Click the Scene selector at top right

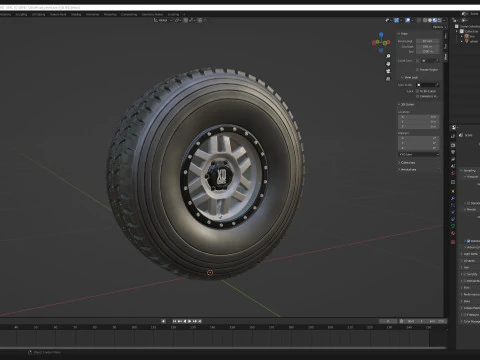tap(471, 14)
